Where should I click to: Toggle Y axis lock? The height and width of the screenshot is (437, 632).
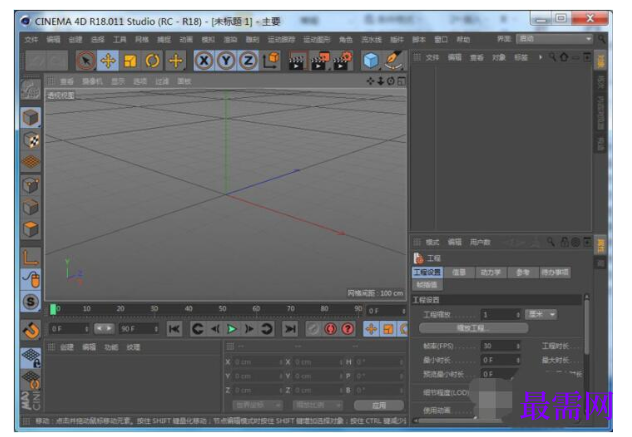coord(226,61)
